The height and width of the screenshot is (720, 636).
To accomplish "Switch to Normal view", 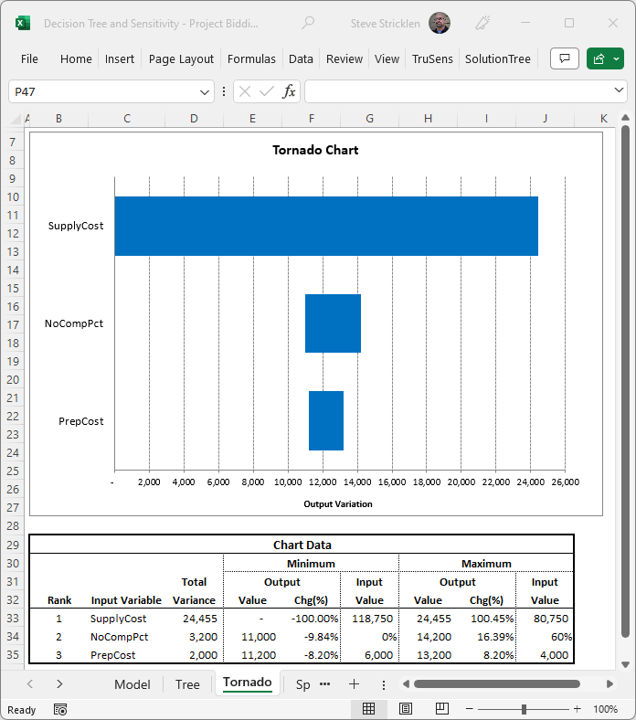I will [x=369, y=709].
